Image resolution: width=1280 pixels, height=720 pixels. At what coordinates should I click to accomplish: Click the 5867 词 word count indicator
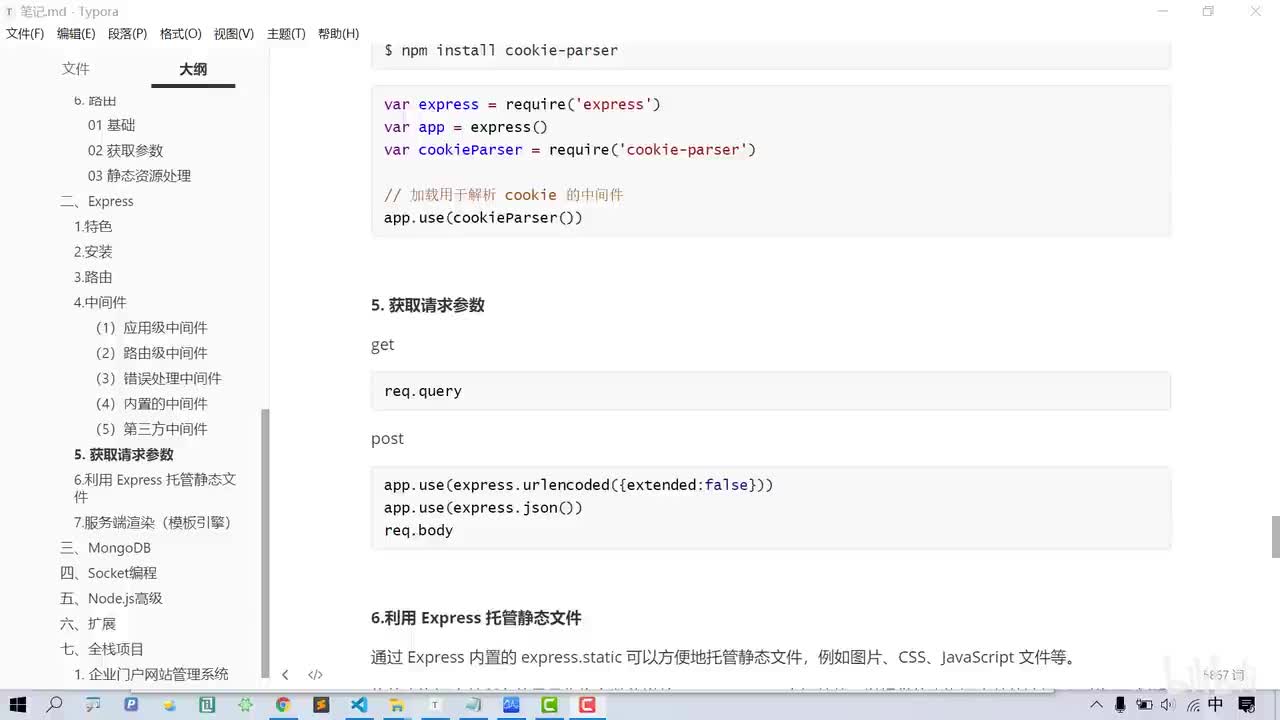pyautogui.click(x=1224, y=675)
